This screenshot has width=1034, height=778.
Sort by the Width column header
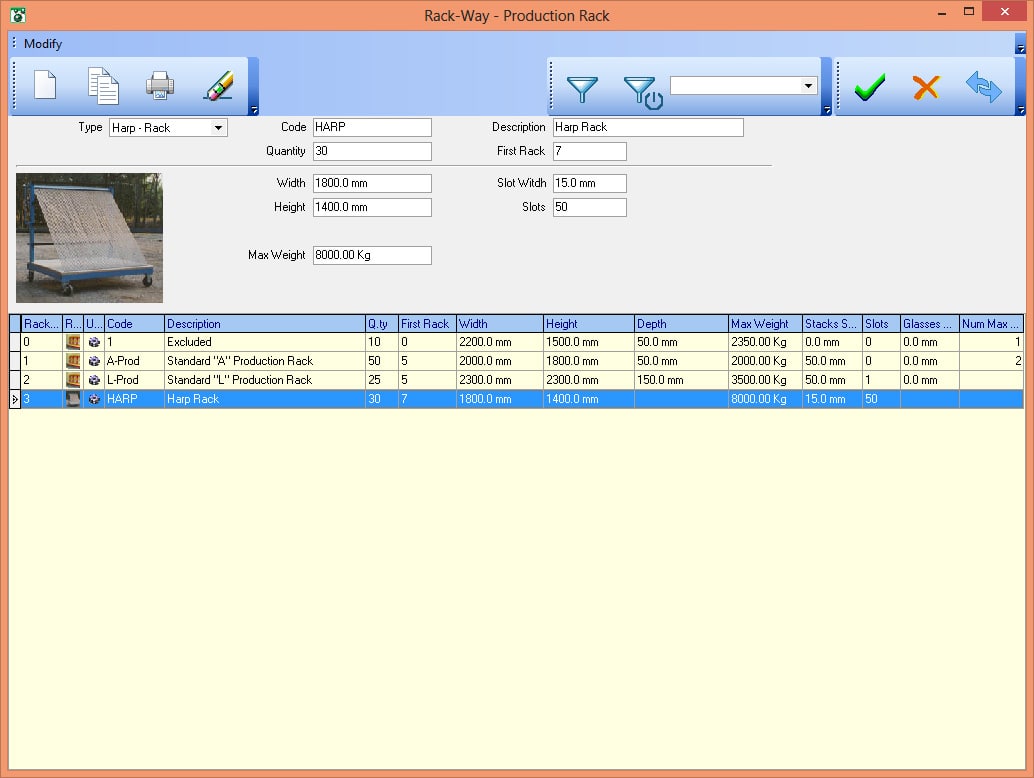(x=499, y=324)
